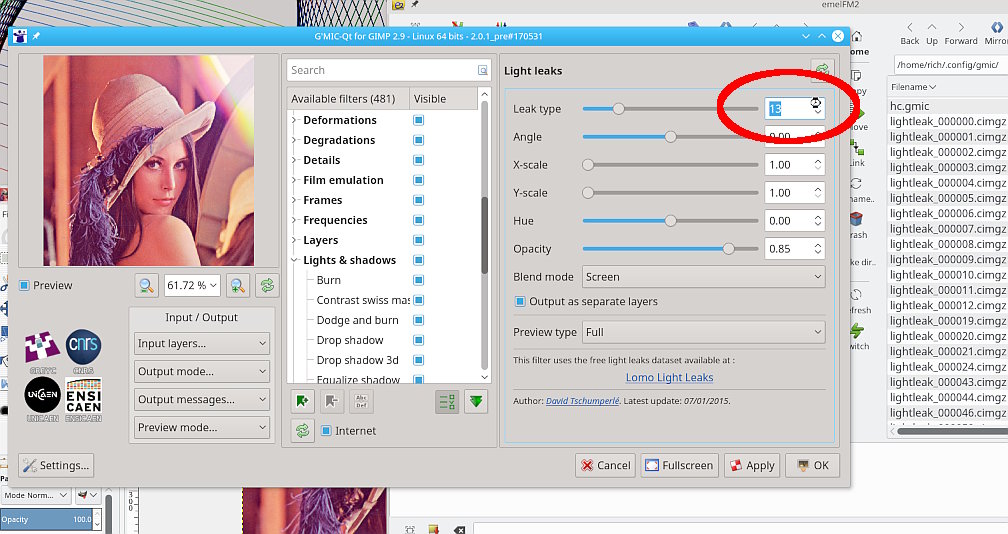Image resolution: width=1008 pixels, height=534 pixels.
Task: Click the reset zoom refresh icon
Action: [267, 285]
